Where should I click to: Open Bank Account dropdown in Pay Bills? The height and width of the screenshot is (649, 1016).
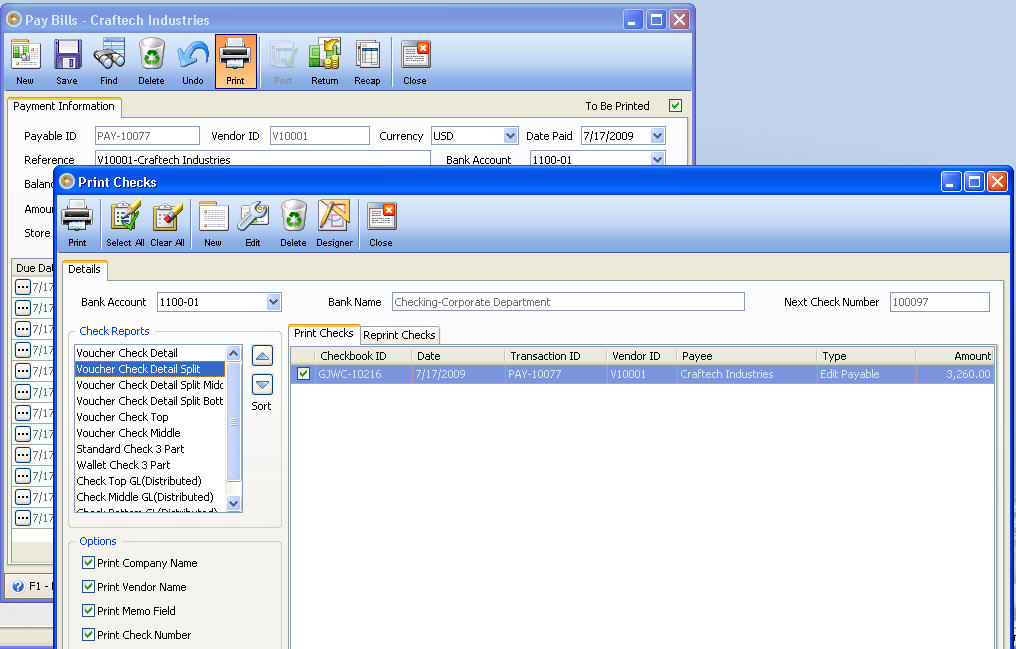(x=658, y=159)
